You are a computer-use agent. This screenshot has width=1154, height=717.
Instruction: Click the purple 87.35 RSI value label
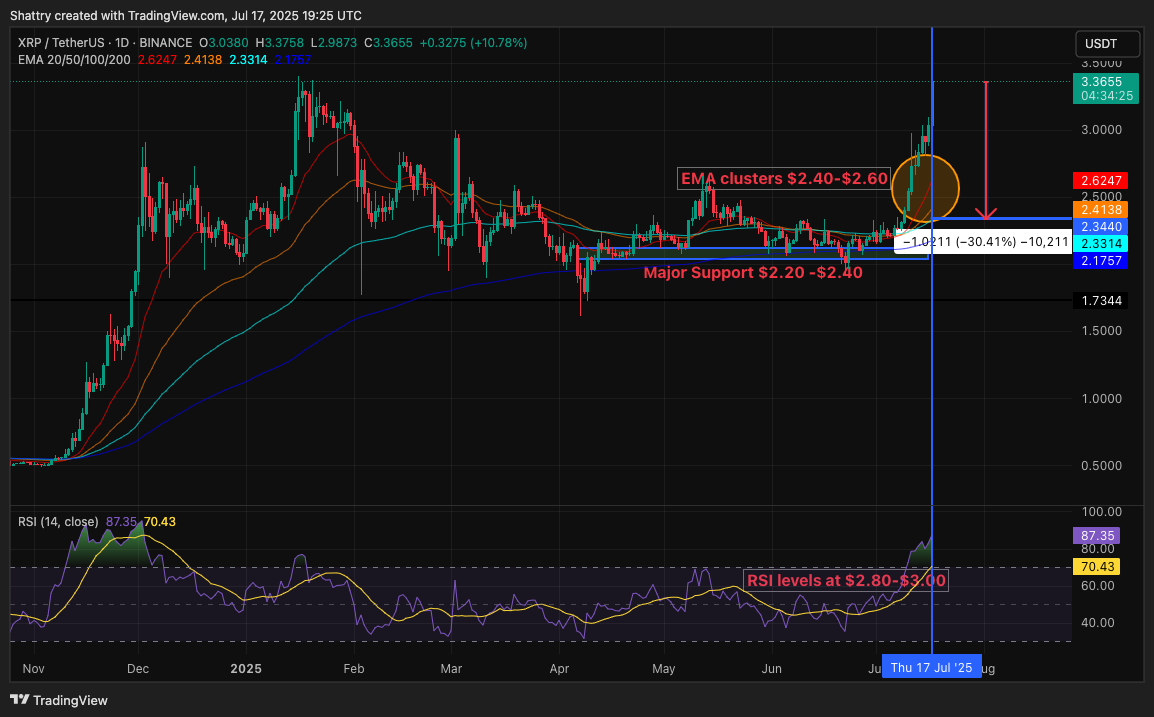[x=1095, y=536]
